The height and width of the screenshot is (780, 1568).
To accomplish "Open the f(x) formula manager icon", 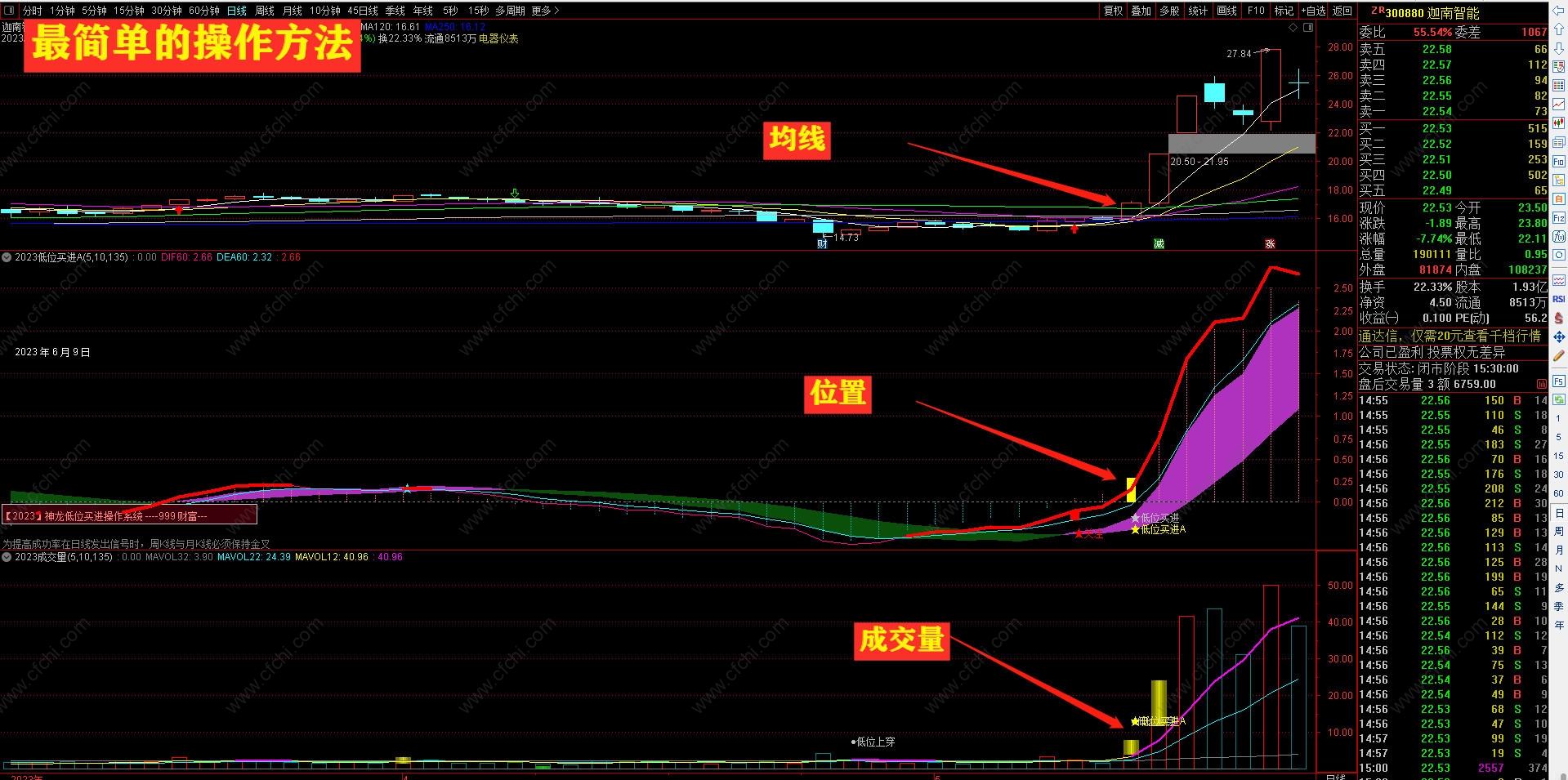I will (1559, 236).
